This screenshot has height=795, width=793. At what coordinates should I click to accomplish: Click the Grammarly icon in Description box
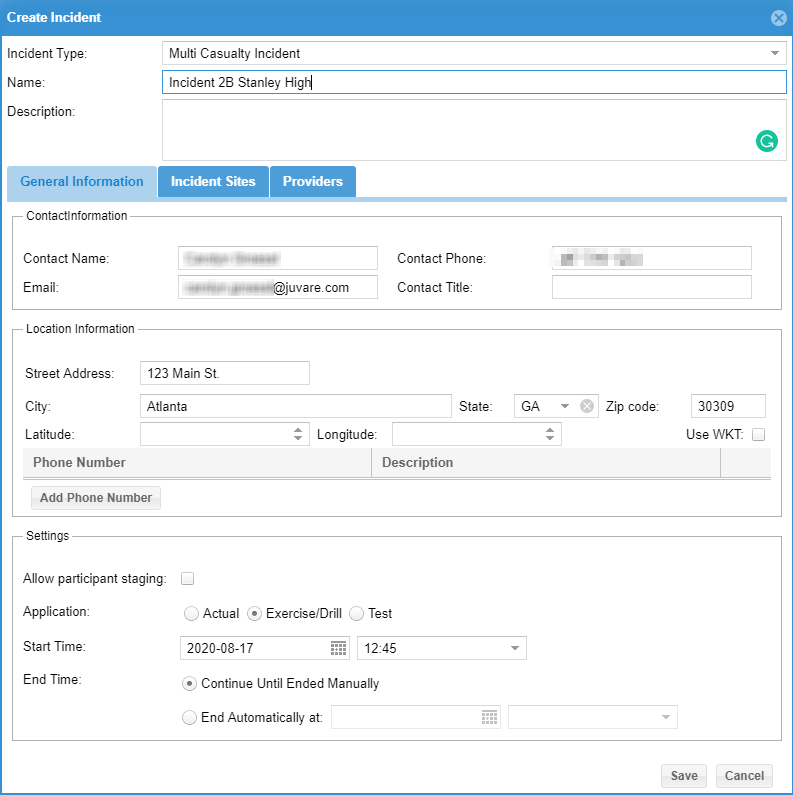pyautogui.click(x=767, y=141)
